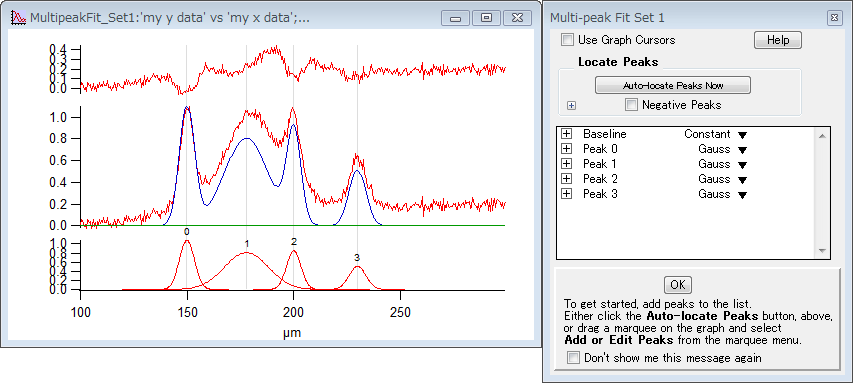Open the Help button

(x=777, y=40)
